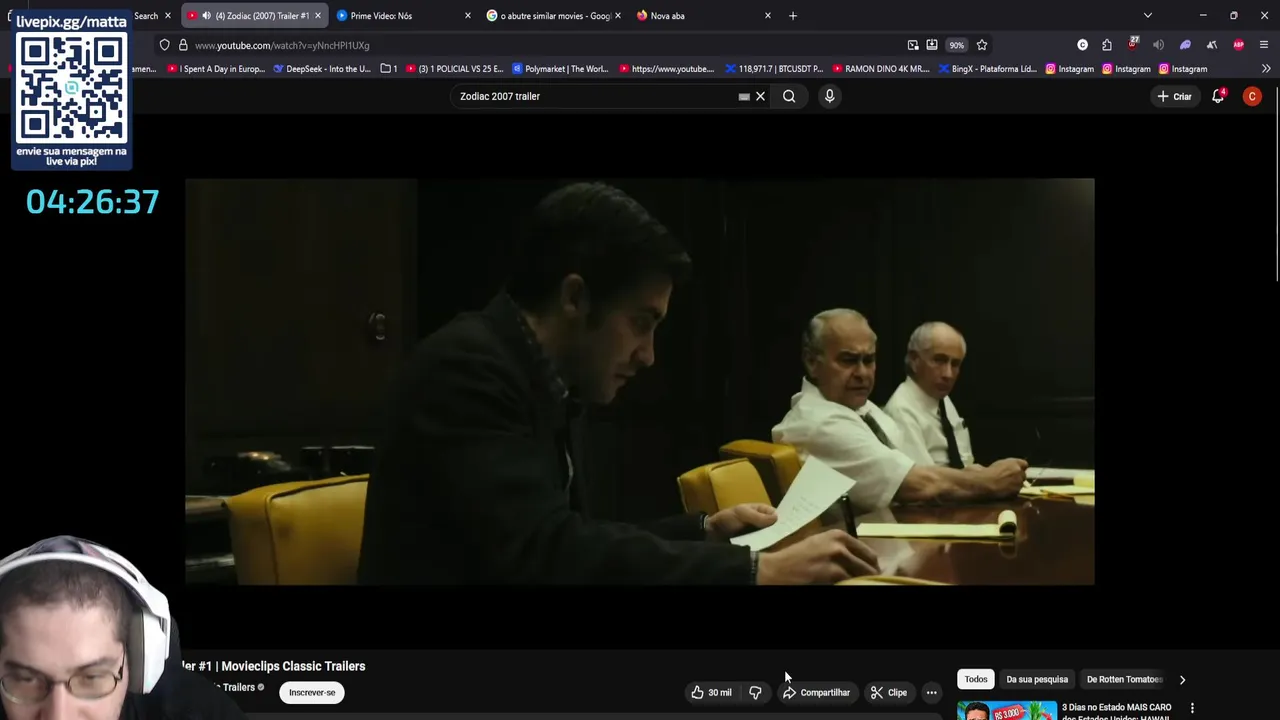Open the 3 Dias no Estado MAIS CARO thumbnail
Image resolution: width=1280 pixels, height=720 pixels.
(1007, 710)
